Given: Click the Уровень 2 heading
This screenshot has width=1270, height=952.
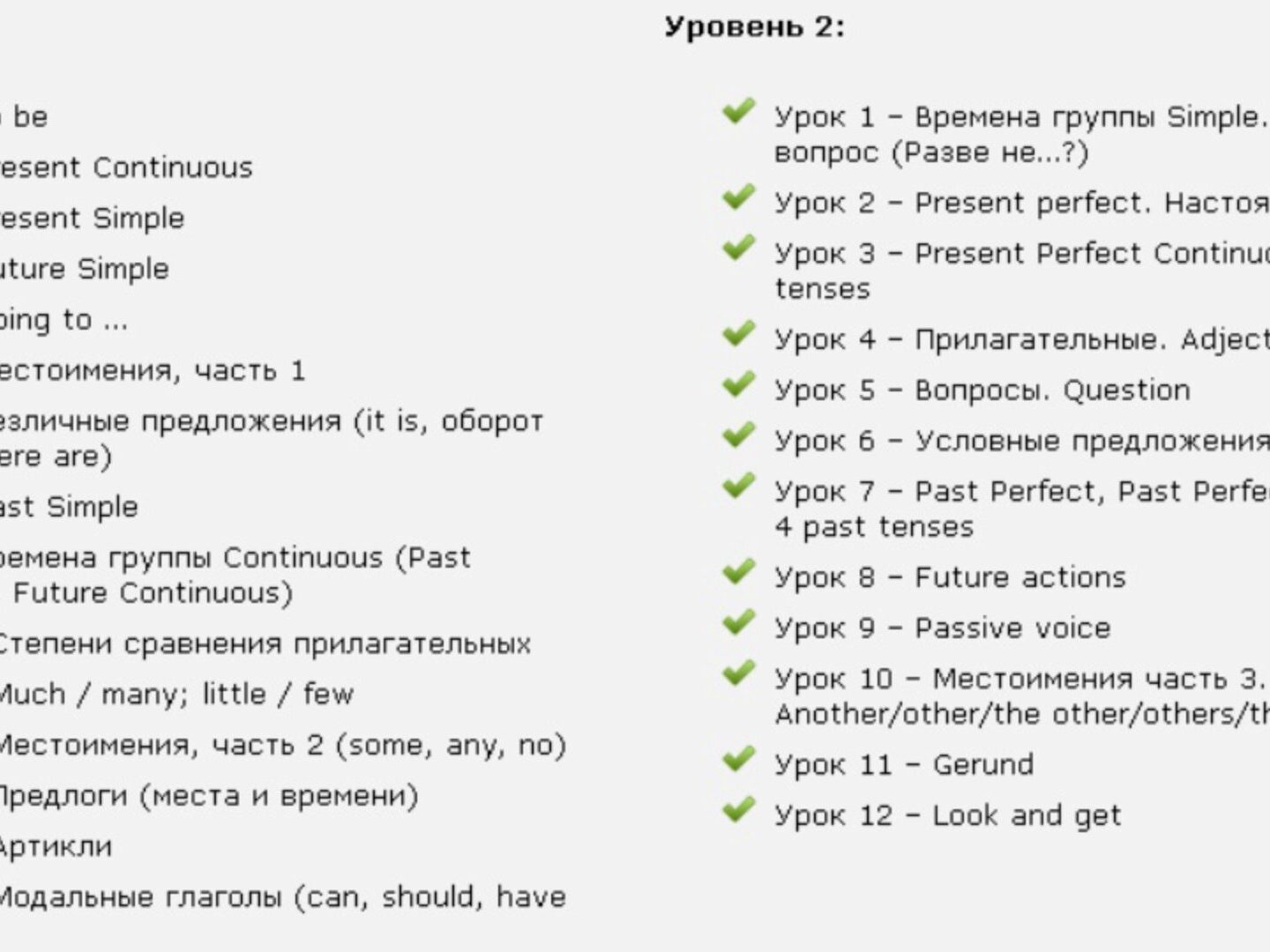Looking at the screenshot, I should point(754,27).
